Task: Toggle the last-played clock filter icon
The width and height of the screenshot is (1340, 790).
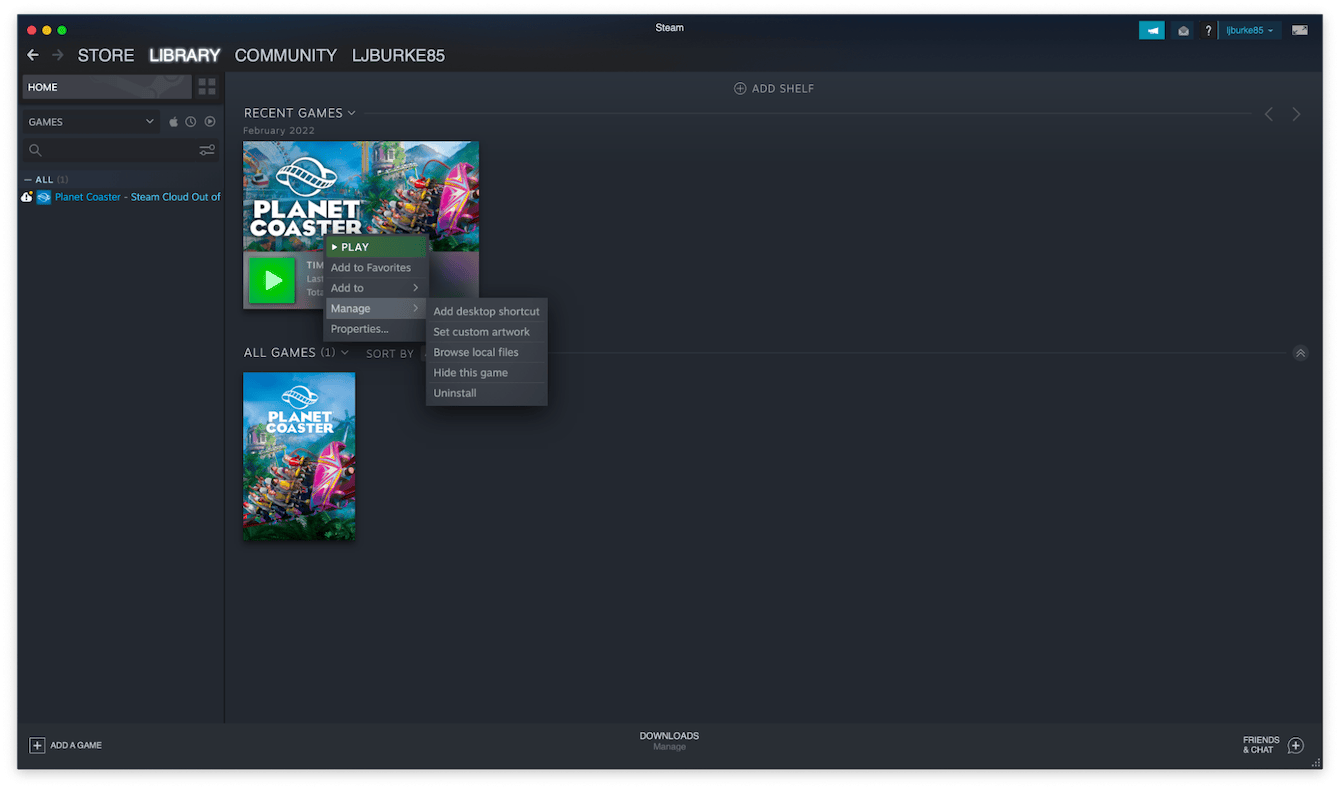Action: coord(190,121)
